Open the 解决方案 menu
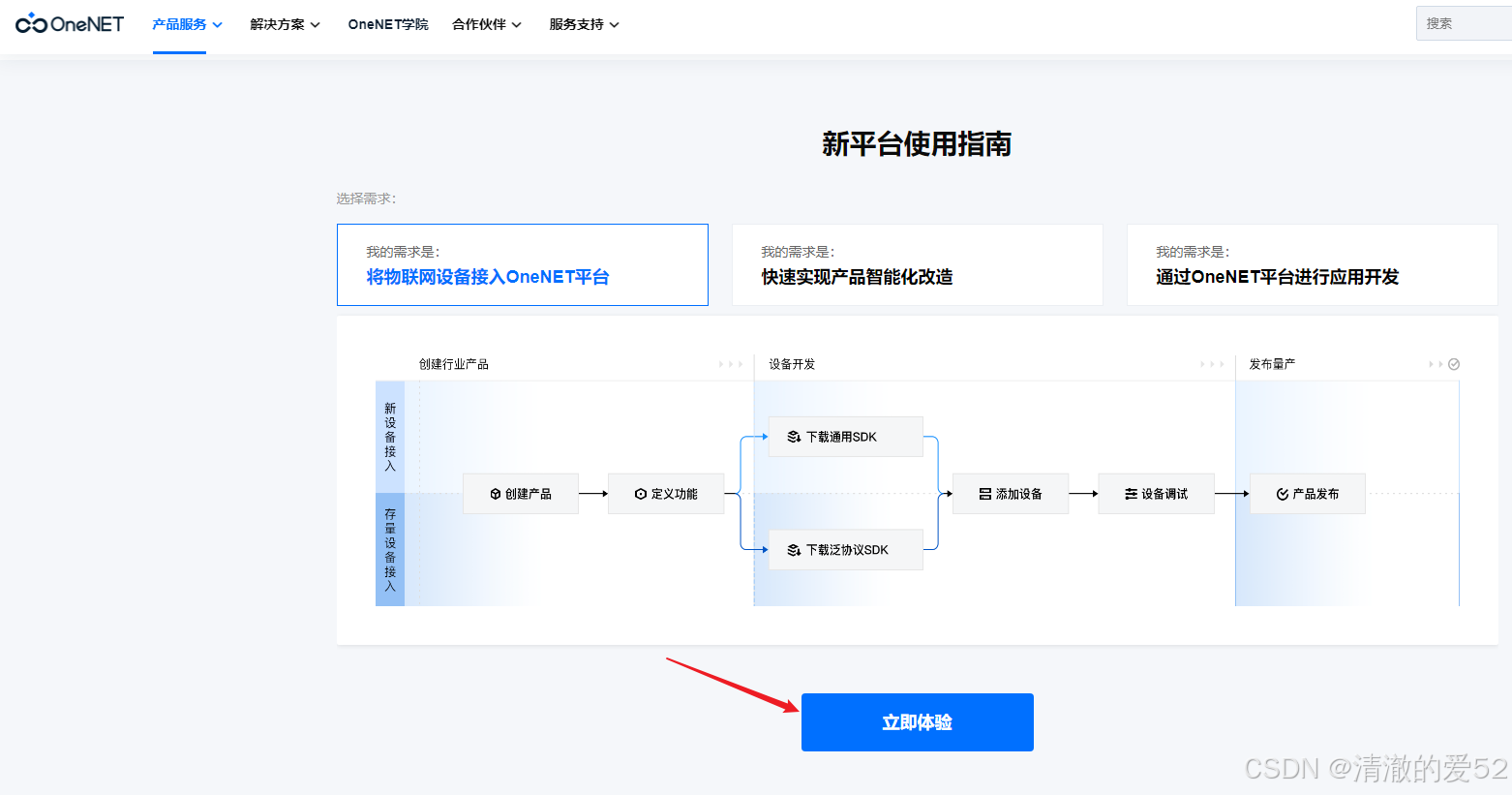1512x795 pixels. click(277, 24)
